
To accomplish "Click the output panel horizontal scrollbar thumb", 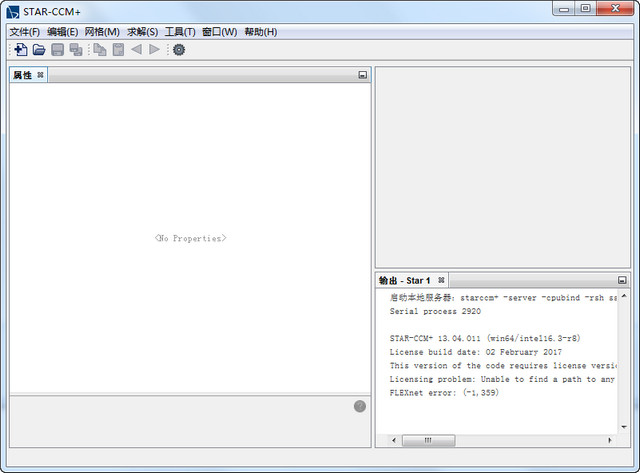I will [428, 440].
